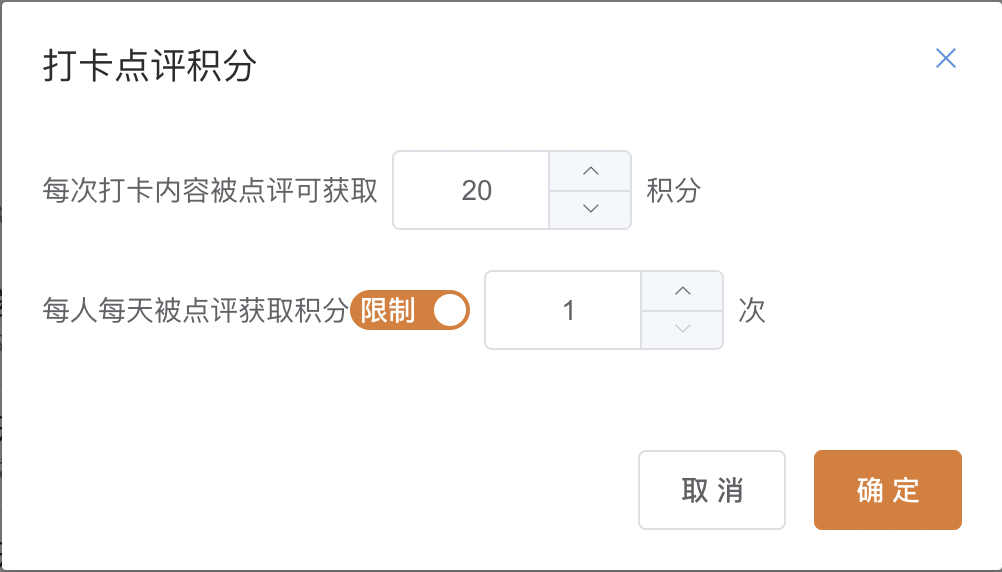Click the 打卡点评积分 dialog title

150,66
